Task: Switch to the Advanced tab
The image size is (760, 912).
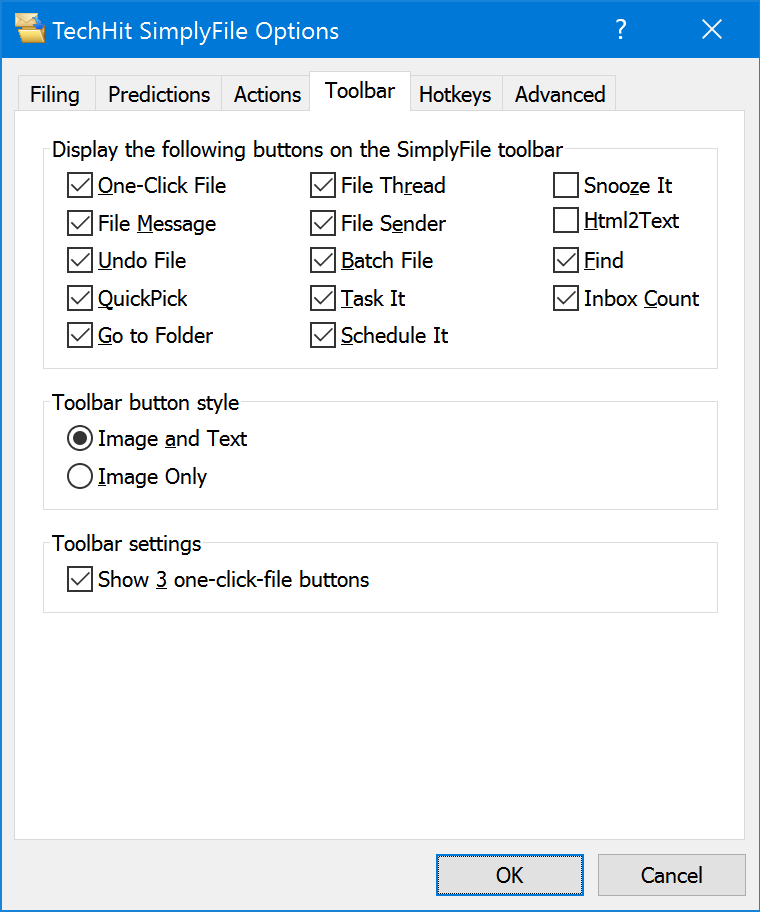Action: 559,94
